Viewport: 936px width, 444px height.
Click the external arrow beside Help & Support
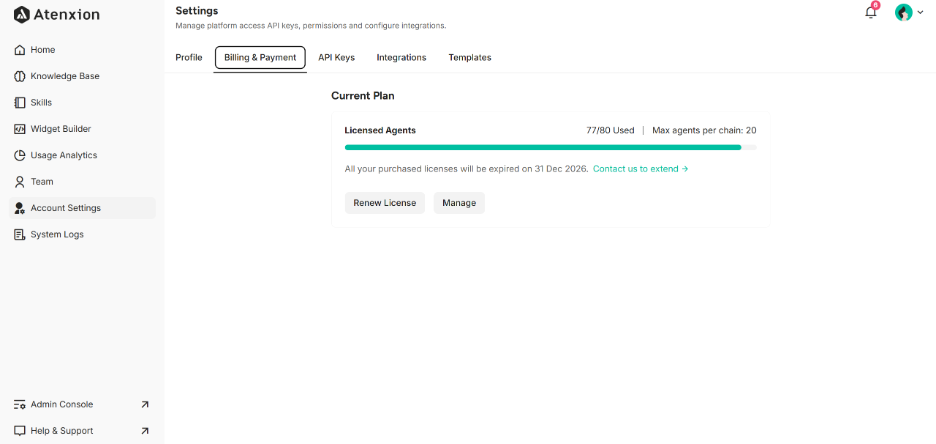coord(144,431)
